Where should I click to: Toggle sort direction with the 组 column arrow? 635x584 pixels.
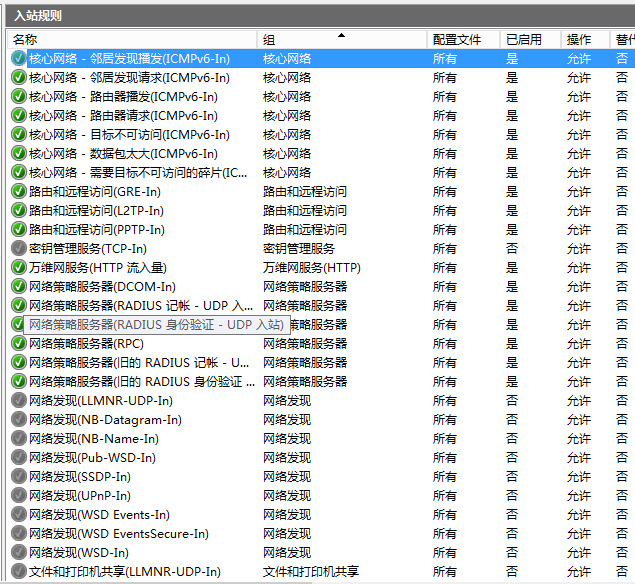coord(341,35)
